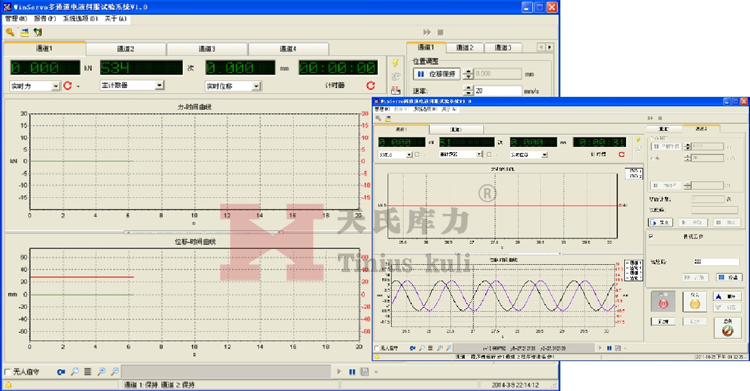Click the large red stop sign button in front window
This screenshot has height=391, width=750.
point(728,328)
